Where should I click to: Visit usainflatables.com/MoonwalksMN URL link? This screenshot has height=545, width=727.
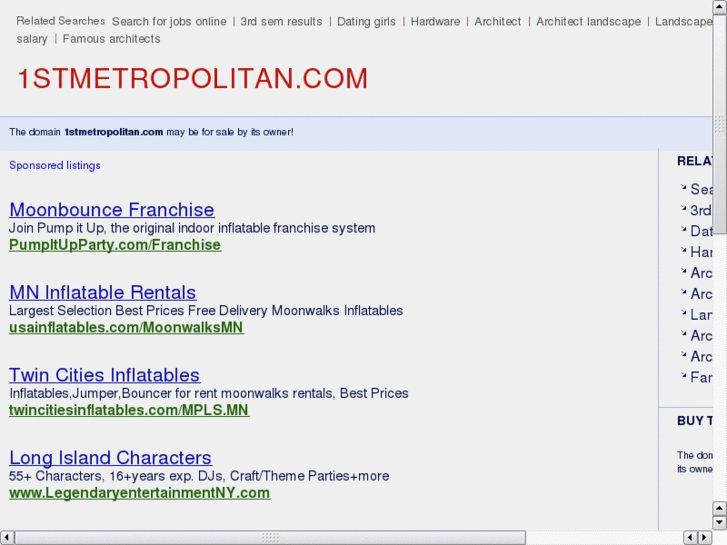click(126, 327)
